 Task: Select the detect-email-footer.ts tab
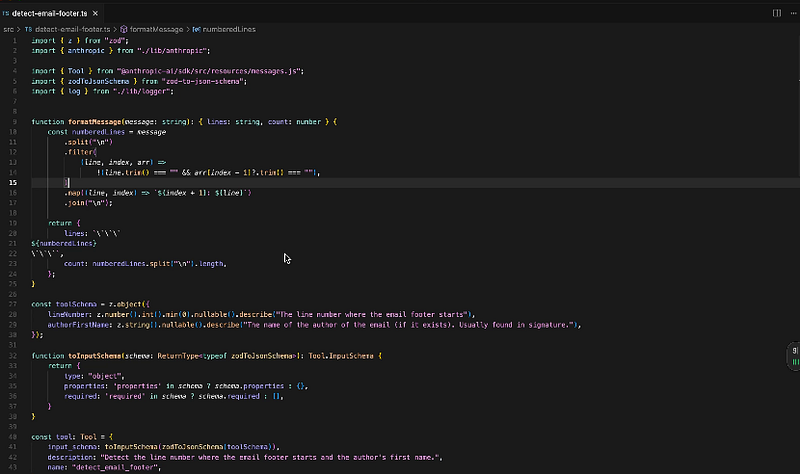click(x=50, y=13)
